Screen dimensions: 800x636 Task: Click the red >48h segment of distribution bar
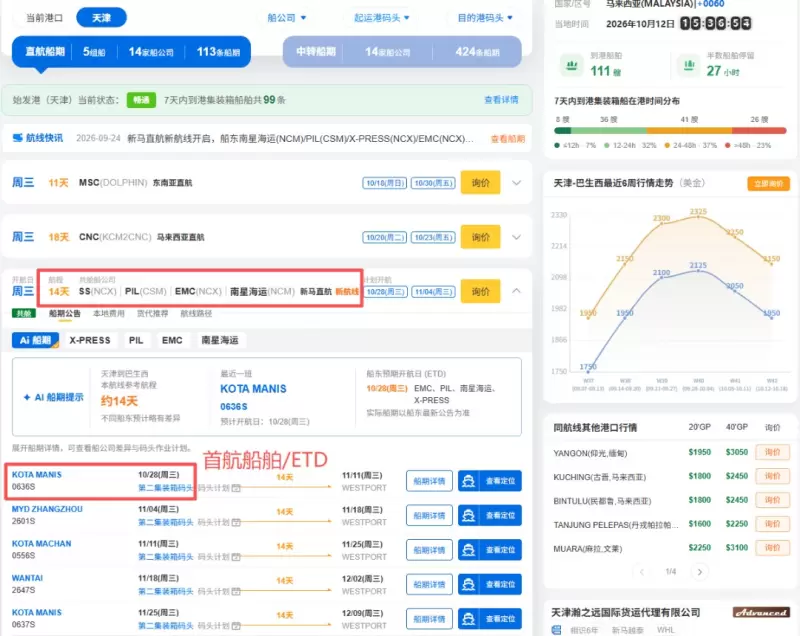pyautogui.click(x=759, y=131)
